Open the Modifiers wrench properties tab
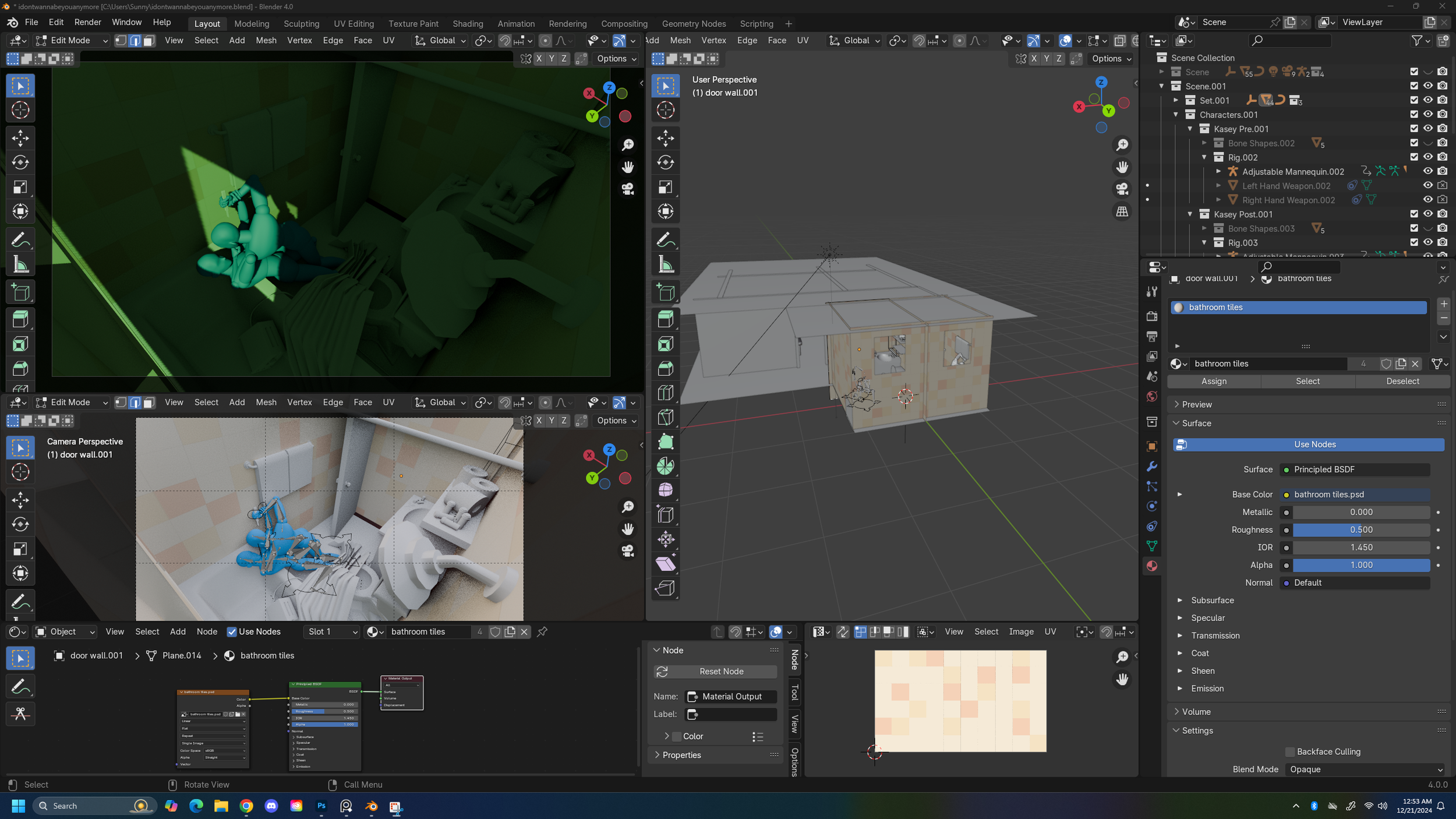Image resolution: width=1456 pixels, height=819 pixels. coord(1151,466)
